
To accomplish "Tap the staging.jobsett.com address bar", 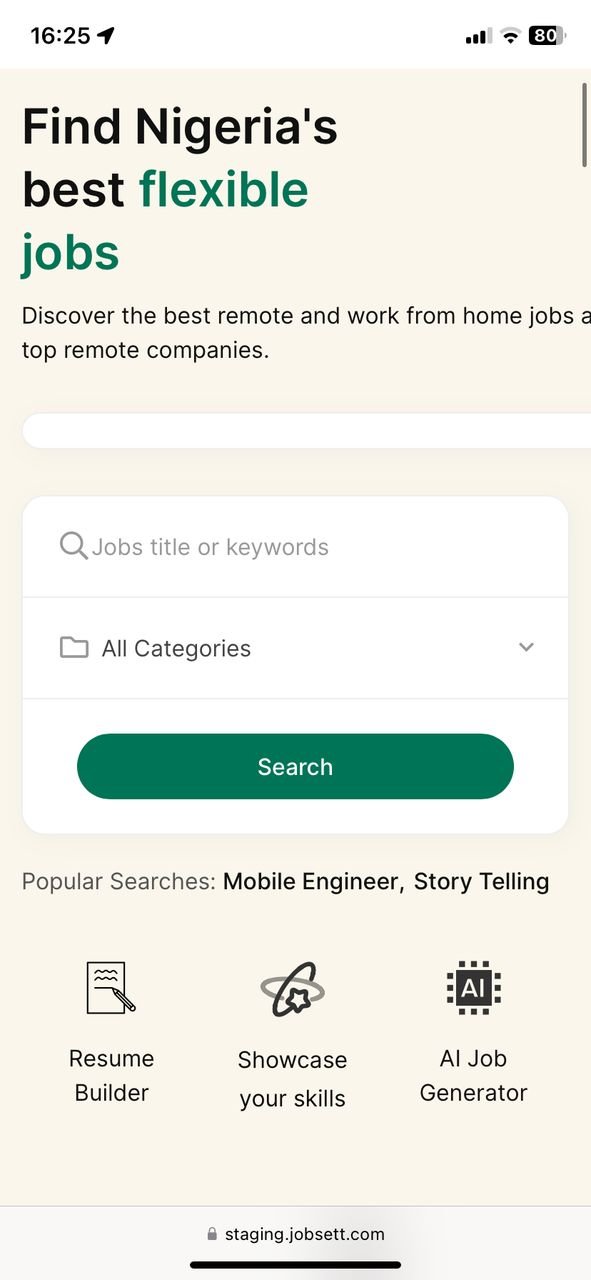I will point(295,1234).
